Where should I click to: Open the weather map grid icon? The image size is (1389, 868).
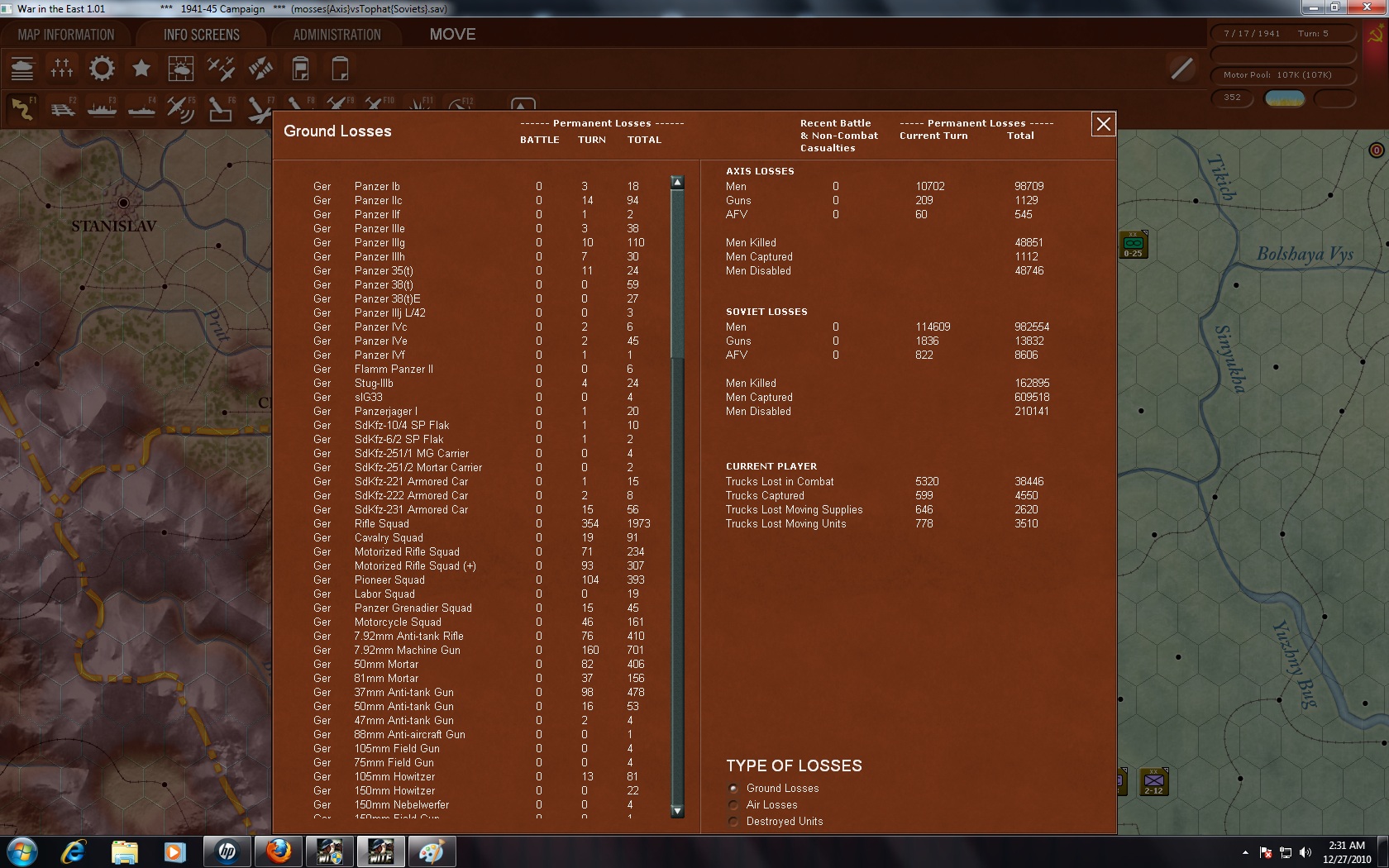click(181, 69)
